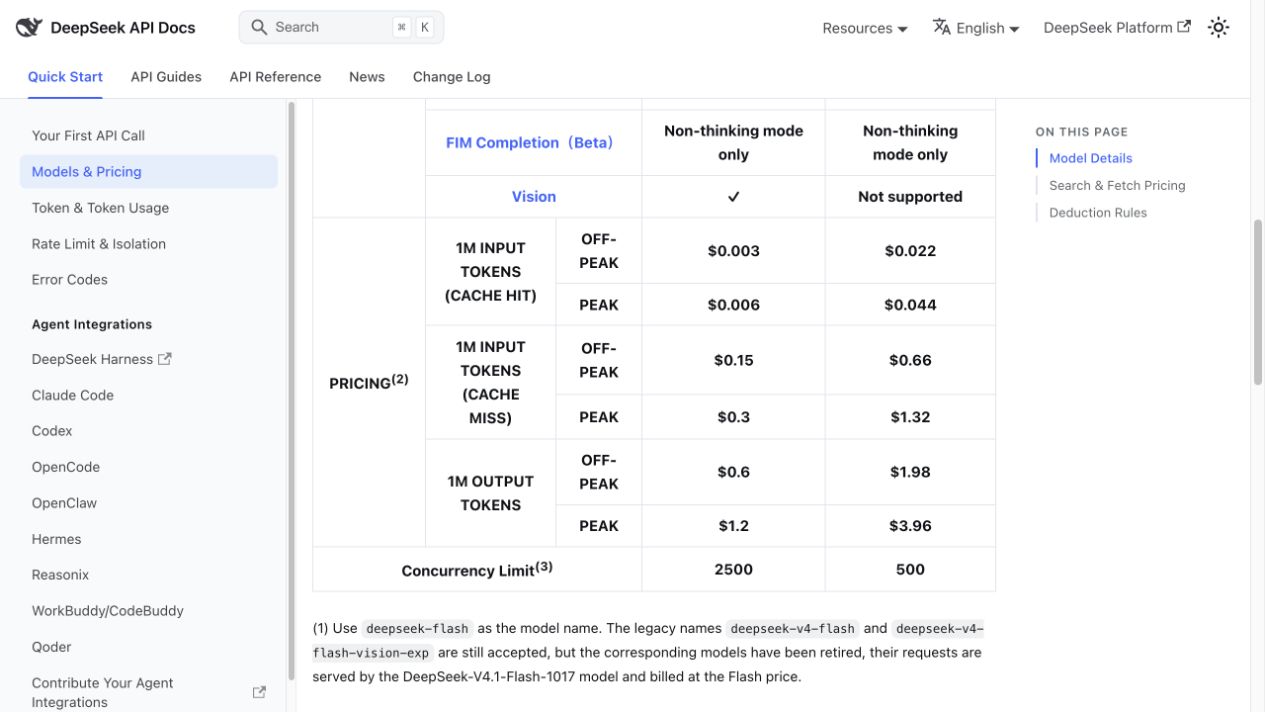Jump to Model Details section
The width and height of the screenshot is (1265, 712).
point(1090,158)
